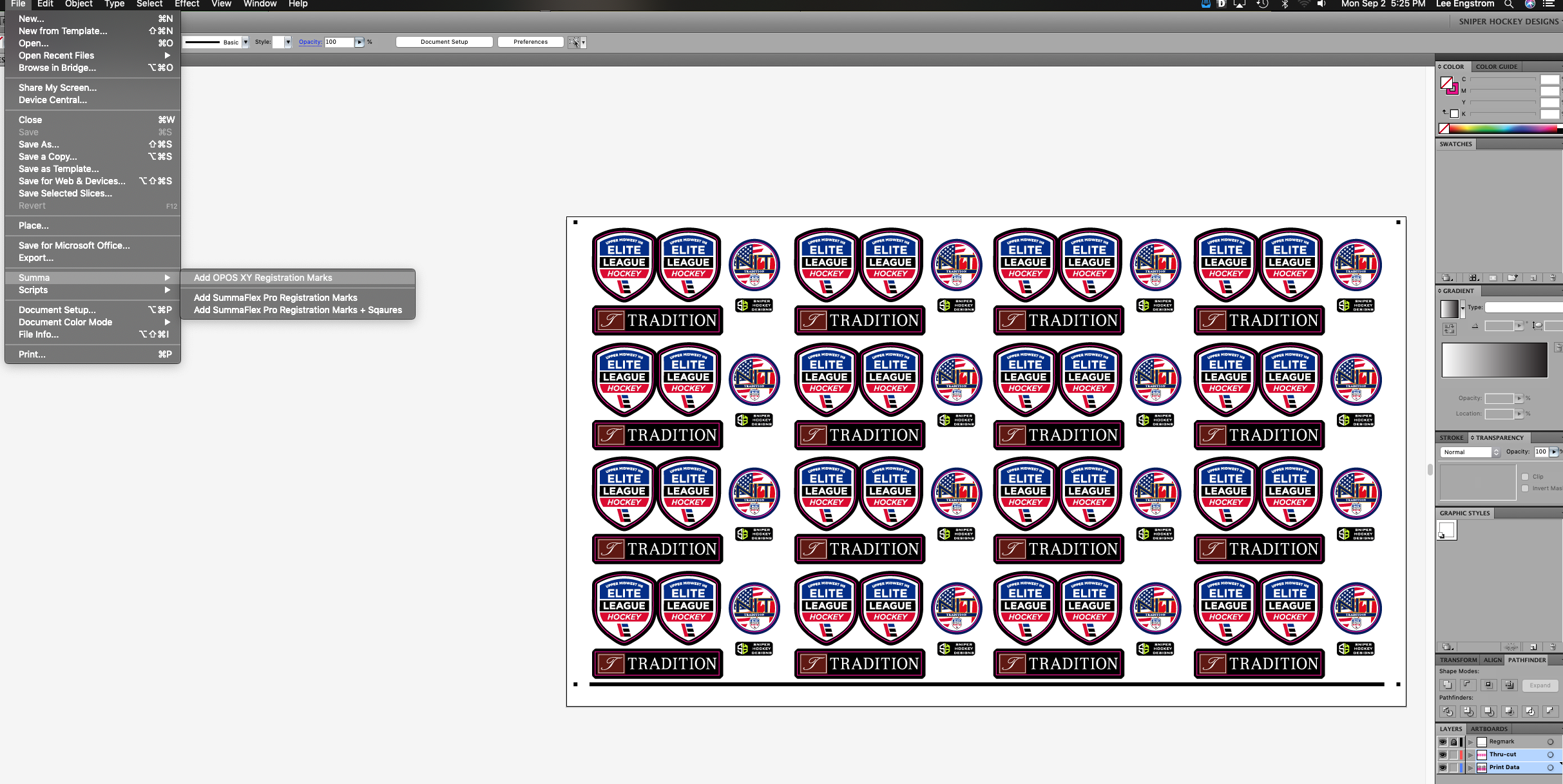This screenshot has height=784, width=1563.
Task: Click the Bluetooth icon in the menu bar
Action: pos(1285,5)
